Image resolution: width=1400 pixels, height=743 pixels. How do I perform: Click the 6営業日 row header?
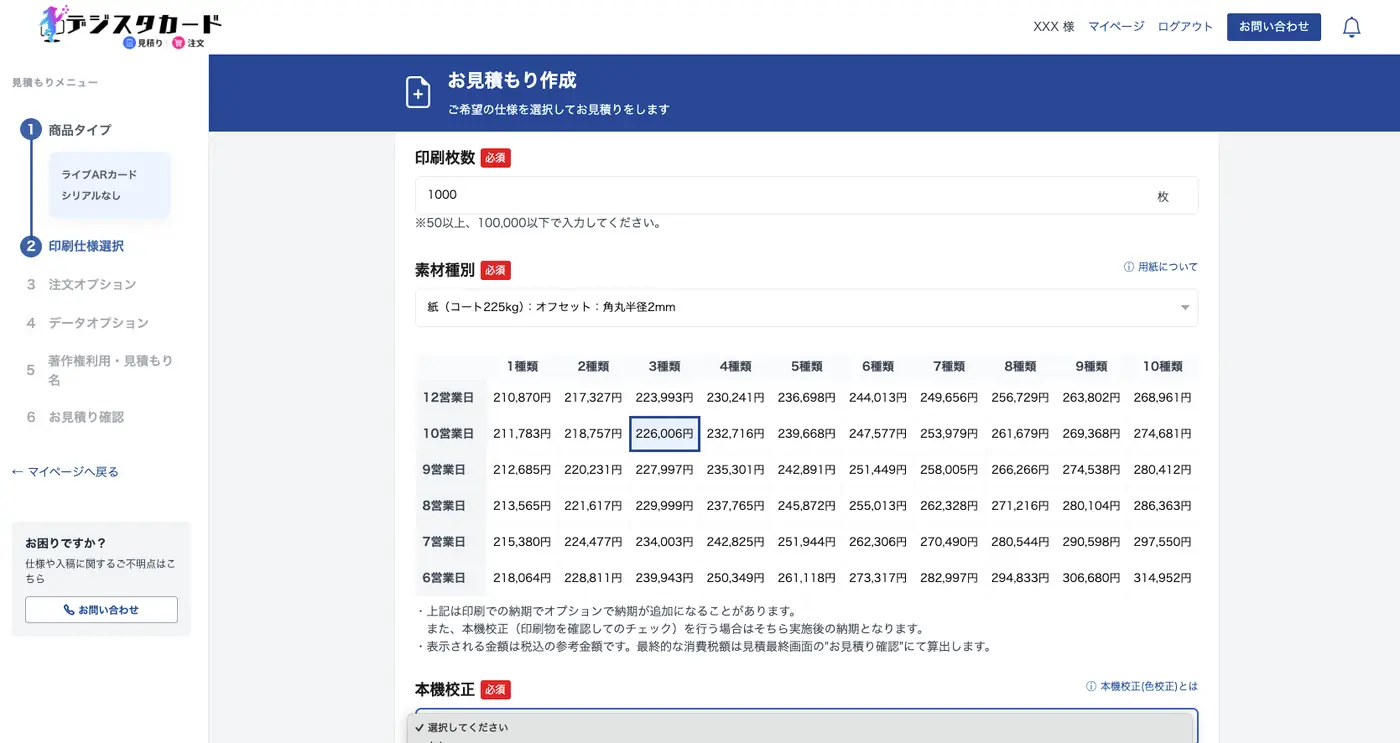click(x=449, y=578)
